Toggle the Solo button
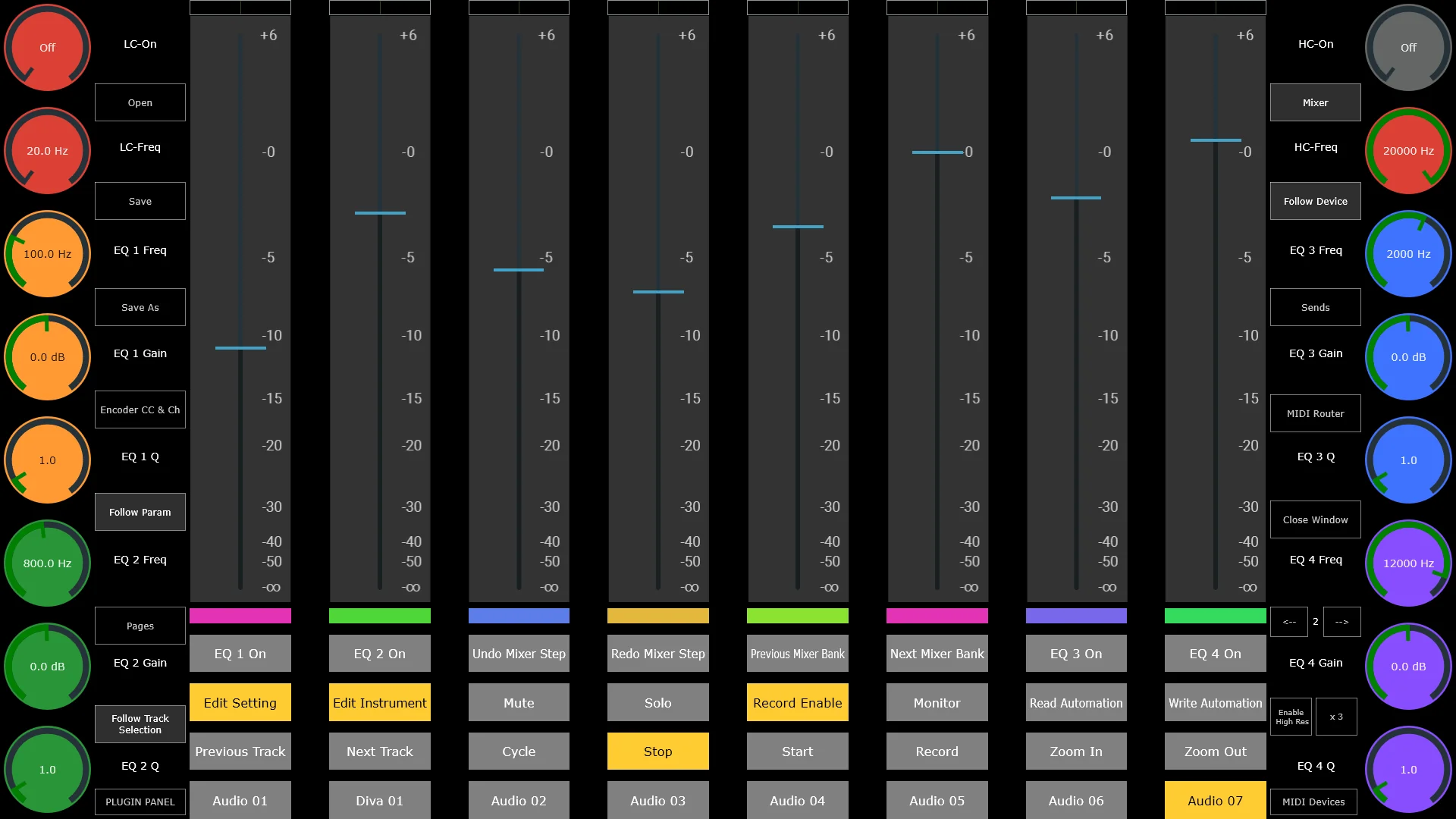Viewport: 1456px width, 819px height. coord(658,702)
